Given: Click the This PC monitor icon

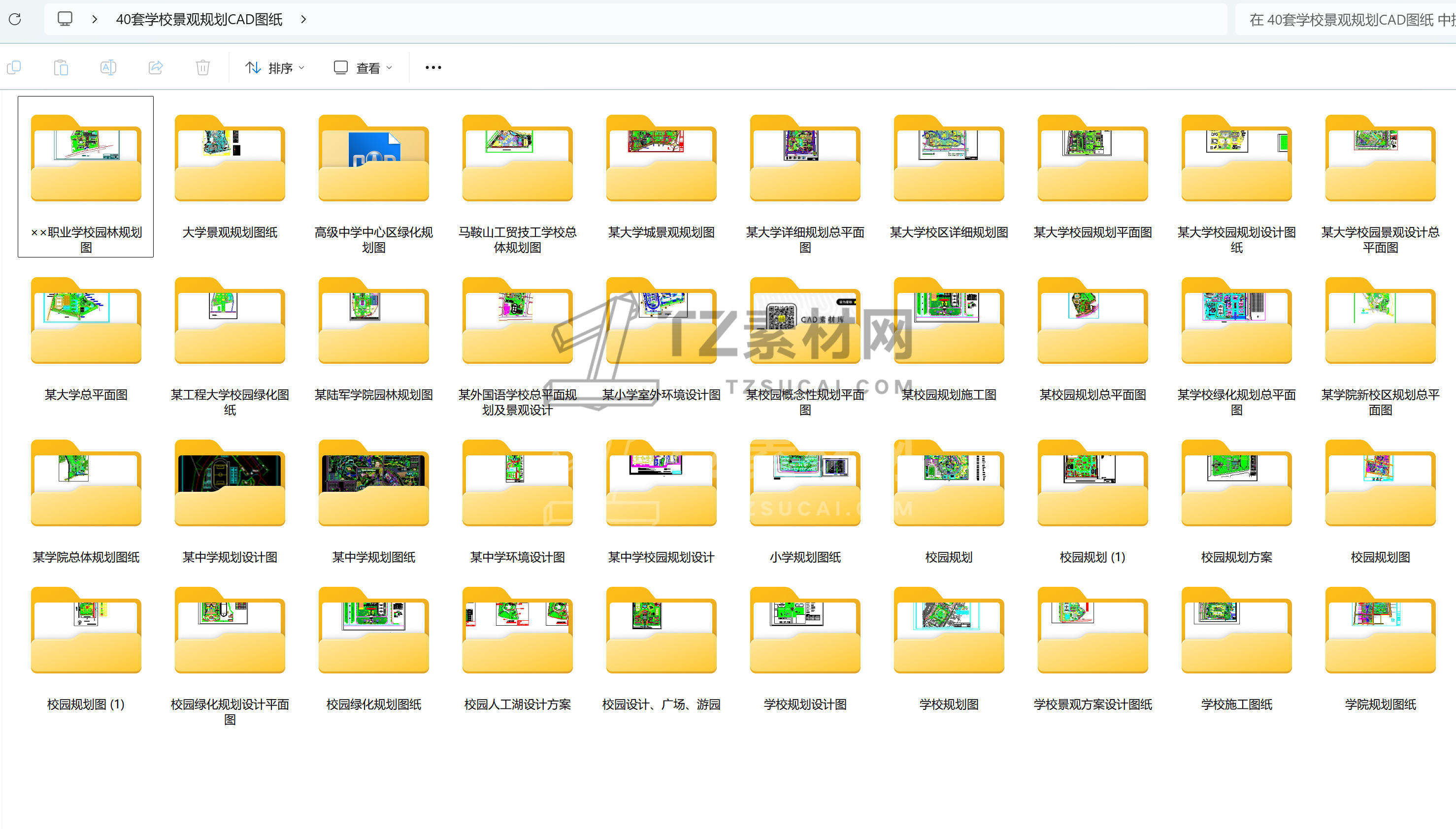Looking at the screenshot, I should point(65,19).
